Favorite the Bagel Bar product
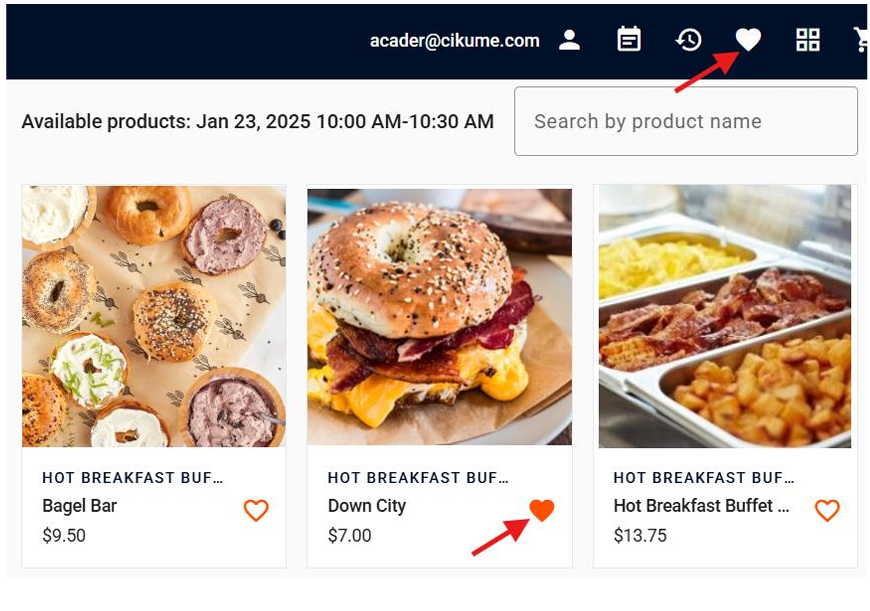This screenshot has width=870, height=611. 256,511
